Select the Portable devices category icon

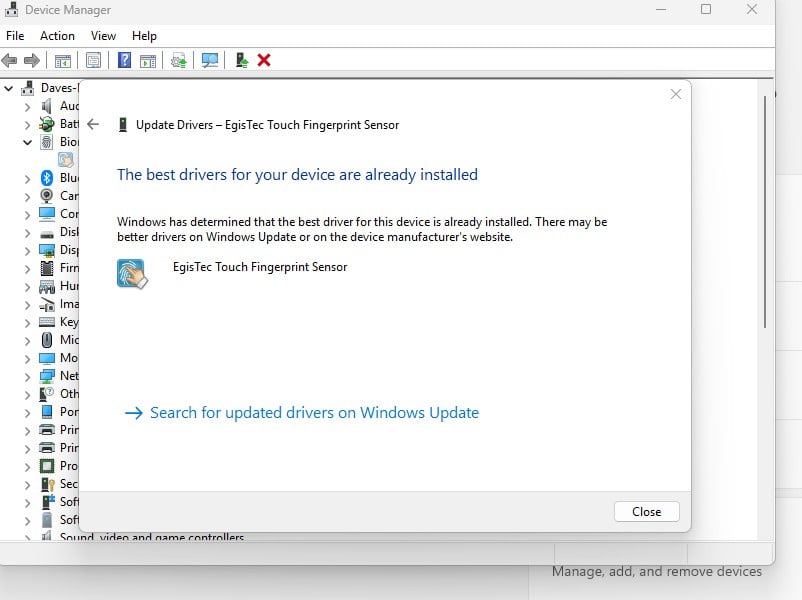[x=47, y=412]
